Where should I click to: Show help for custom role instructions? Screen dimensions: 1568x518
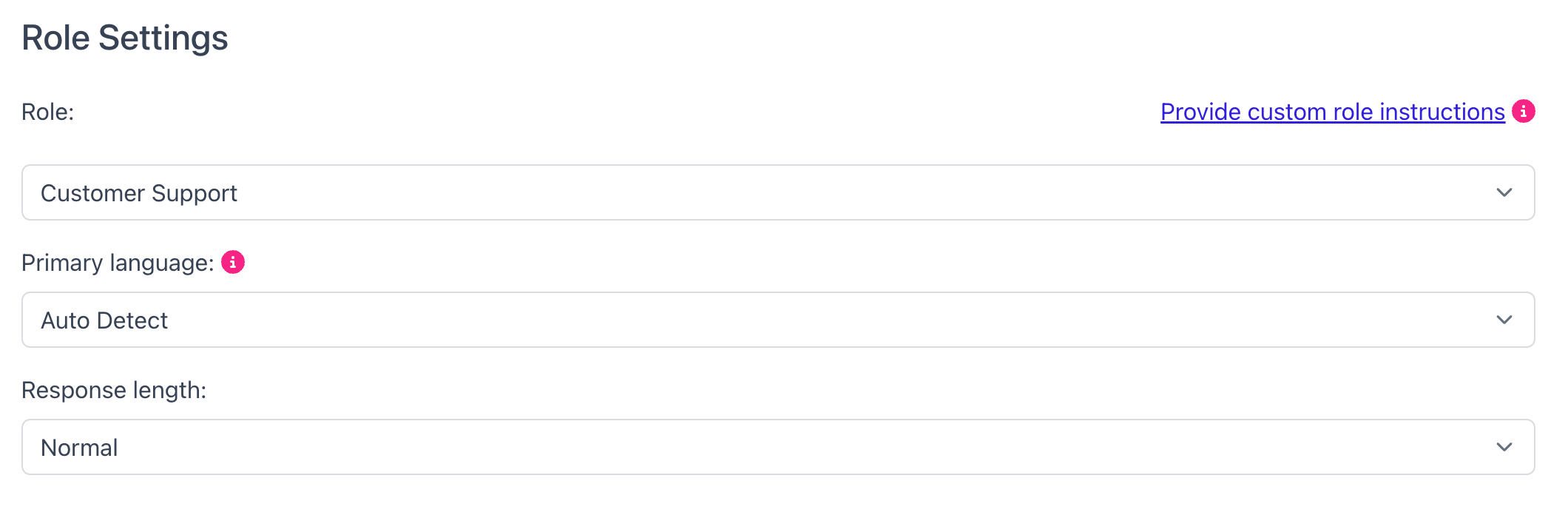1523,111
